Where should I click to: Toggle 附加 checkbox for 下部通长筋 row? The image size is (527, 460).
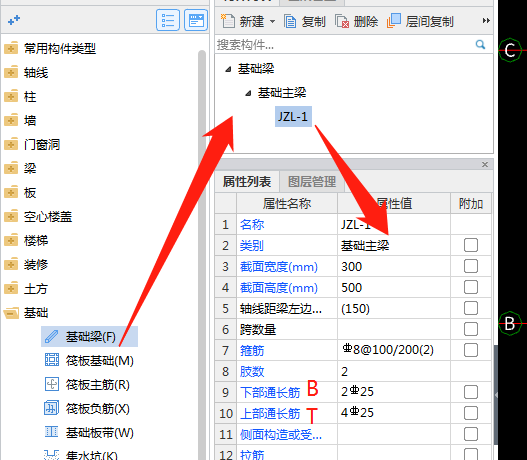[x=471, y=392]
